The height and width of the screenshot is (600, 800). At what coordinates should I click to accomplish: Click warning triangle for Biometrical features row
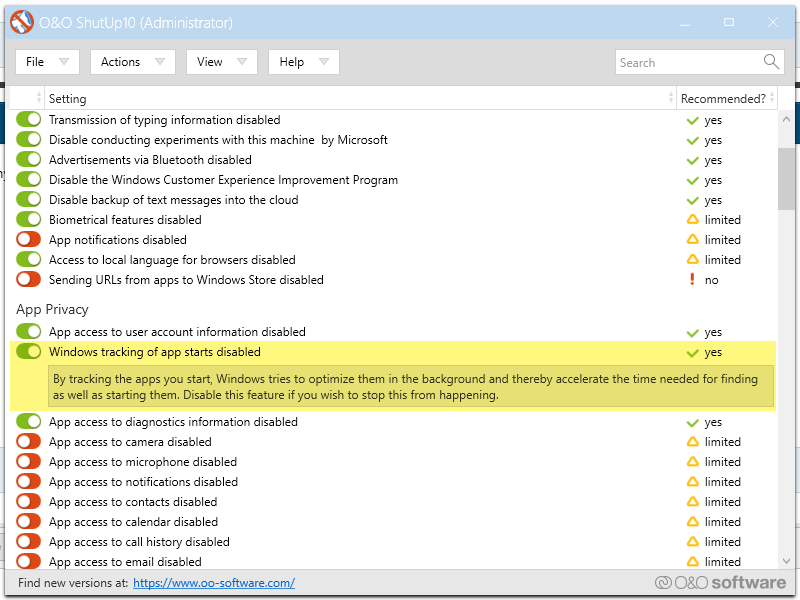(692, 220)
